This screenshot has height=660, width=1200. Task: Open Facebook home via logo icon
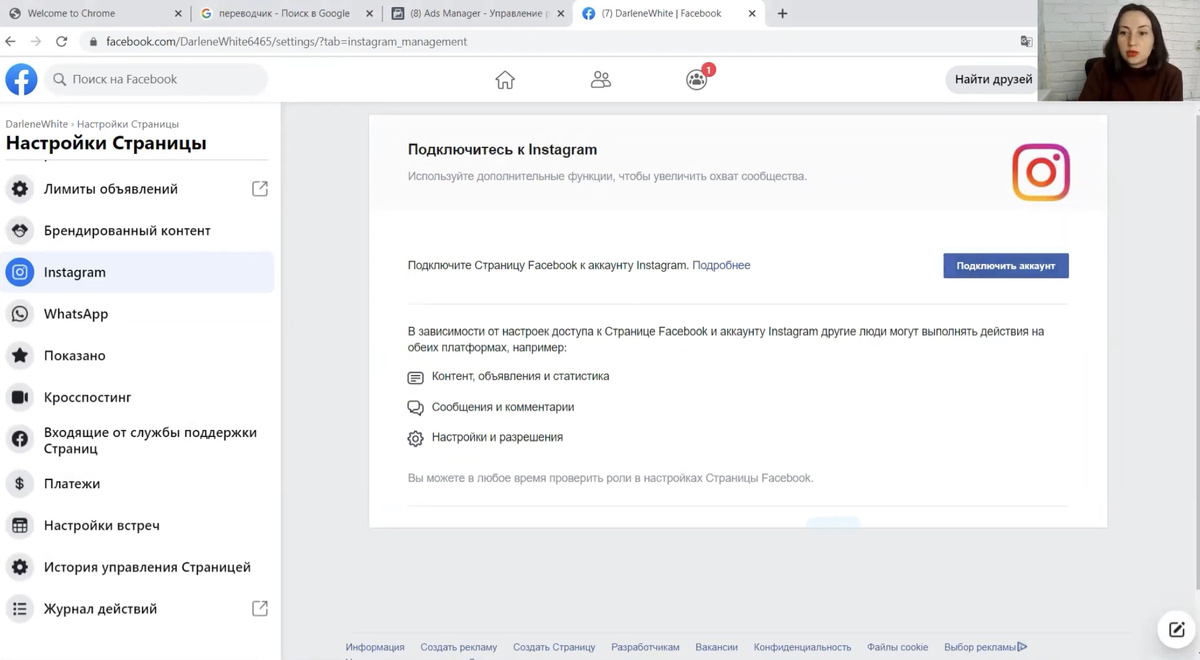(21, 79)
